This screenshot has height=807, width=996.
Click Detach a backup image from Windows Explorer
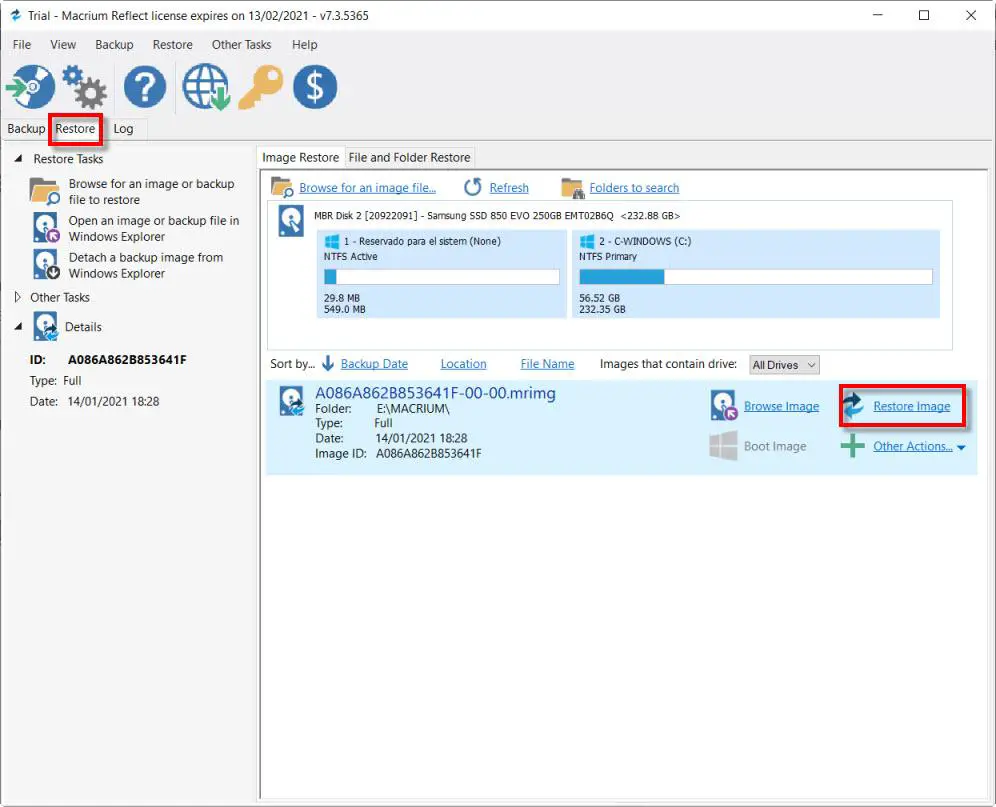click(x=145, y=265)
